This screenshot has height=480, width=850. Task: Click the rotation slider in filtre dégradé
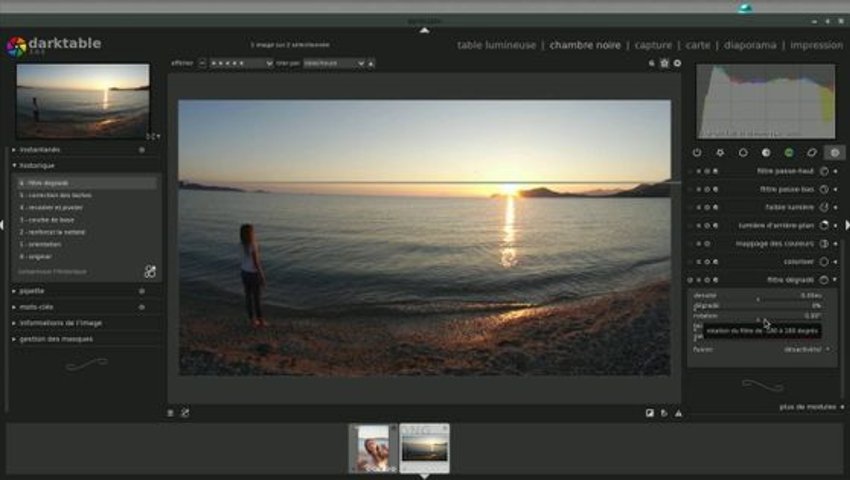point(758,316)
